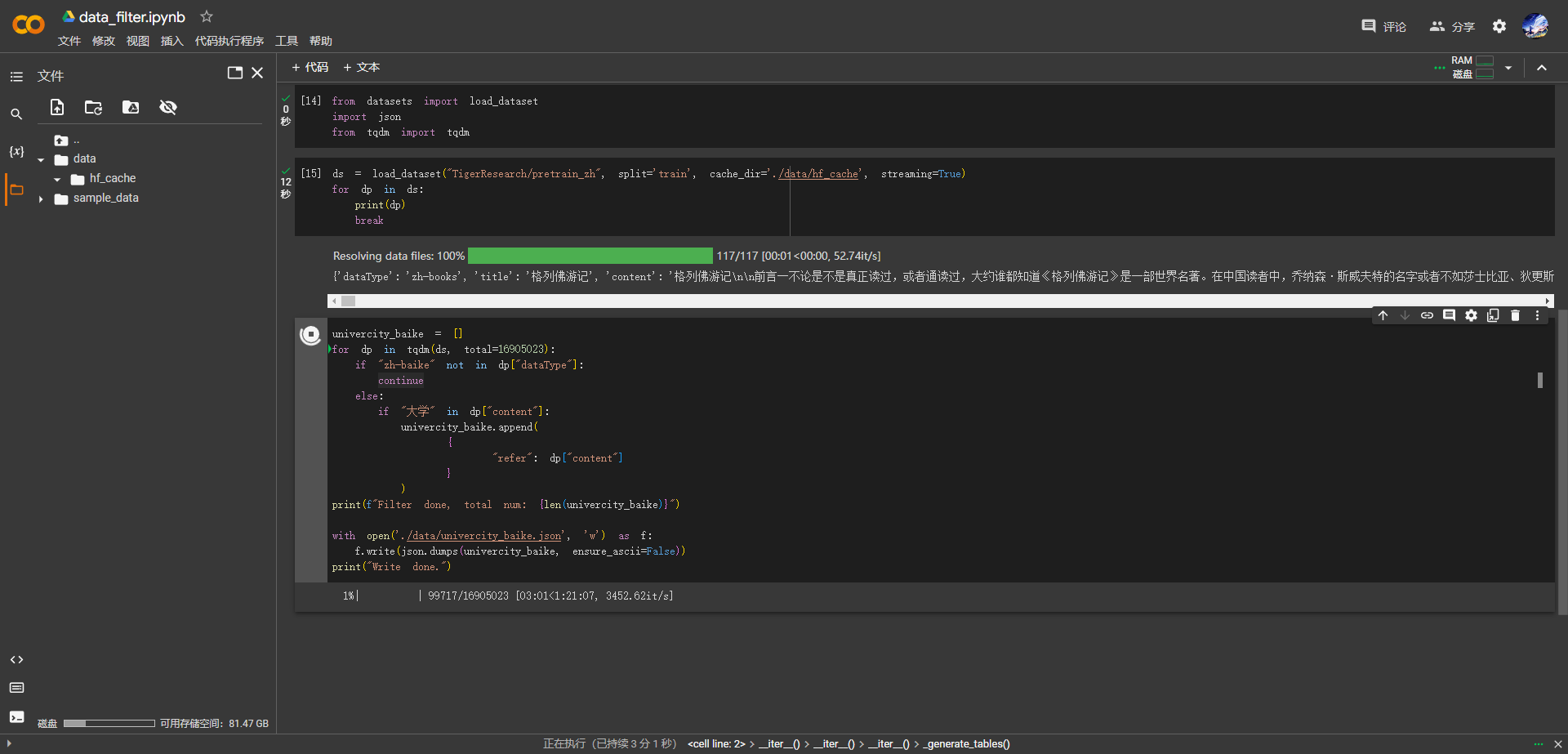Viewport: 1568px width, 754px height.
Task: Open the command palette sidebar icon
Action: 16,688
